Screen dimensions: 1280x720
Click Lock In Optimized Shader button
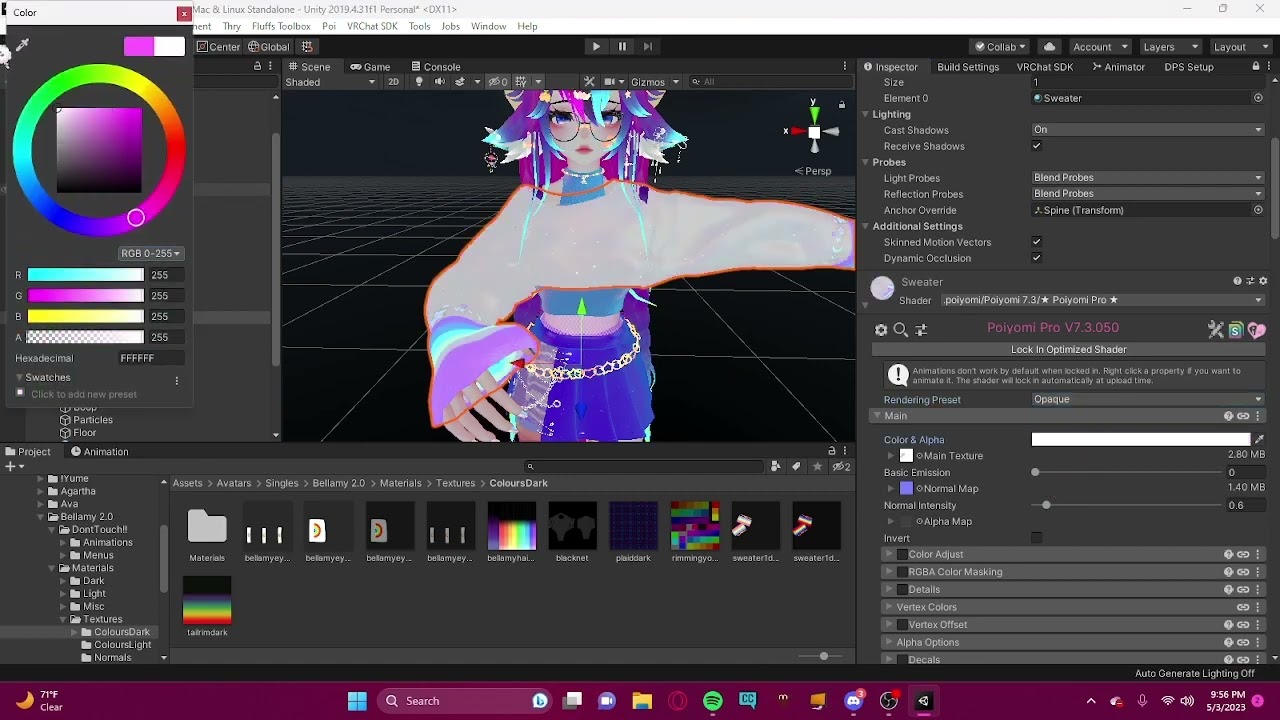coord(1069,349)
